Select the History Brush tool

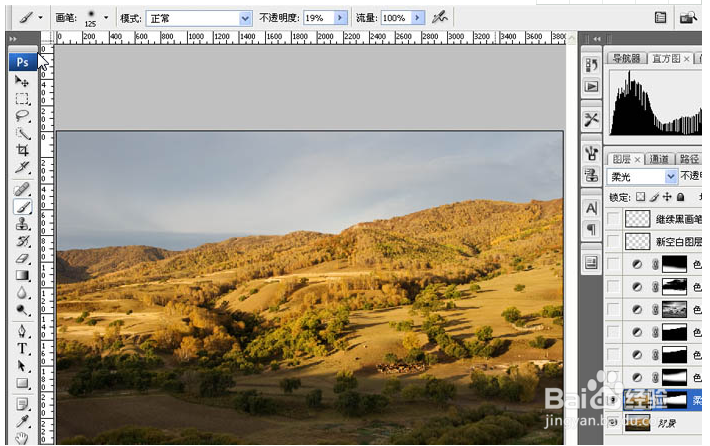[22, 241]
